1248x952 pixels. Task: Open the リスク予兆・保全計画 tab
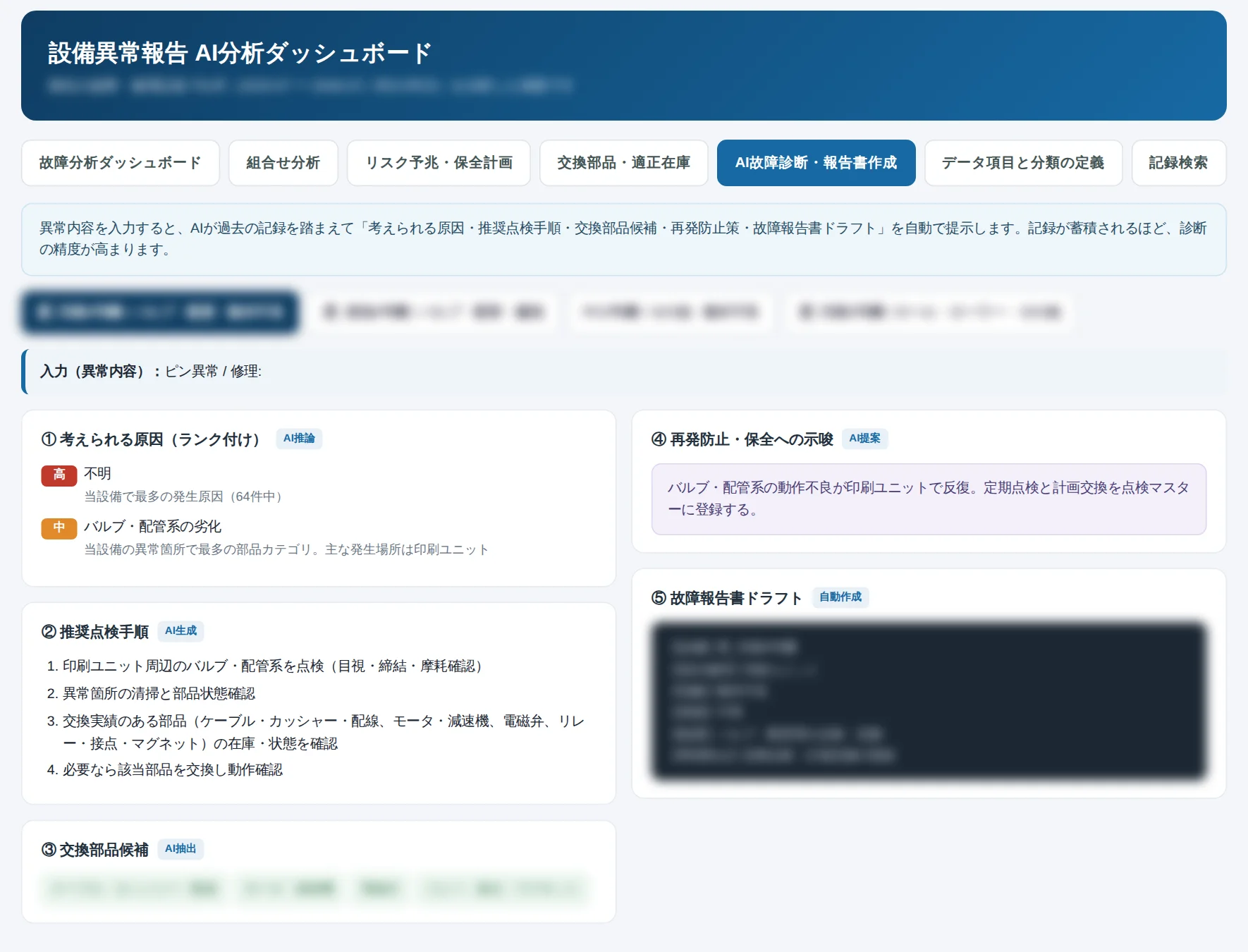(439, 163)
